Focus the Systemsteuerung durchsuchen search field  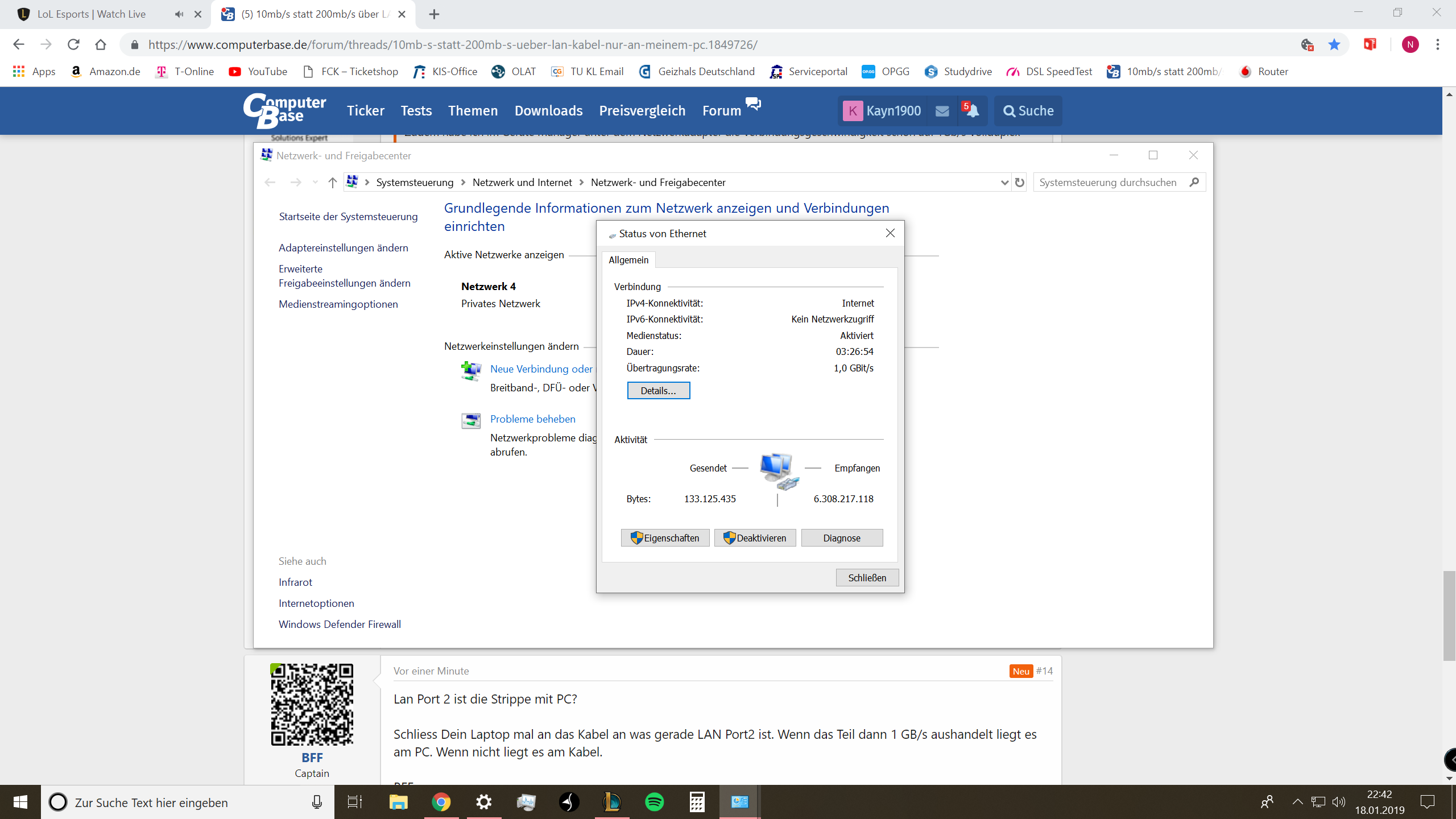1109,183
